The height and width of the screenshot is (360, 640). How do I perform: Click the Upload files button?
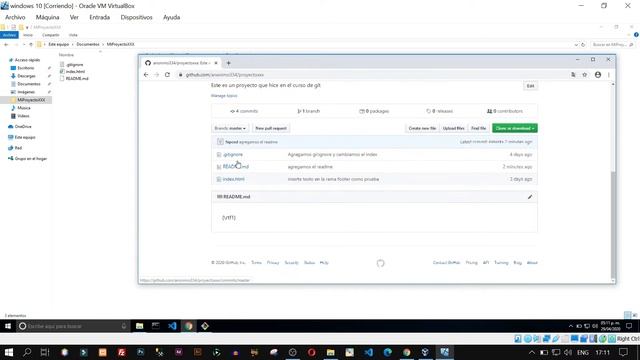pos(453,128)
